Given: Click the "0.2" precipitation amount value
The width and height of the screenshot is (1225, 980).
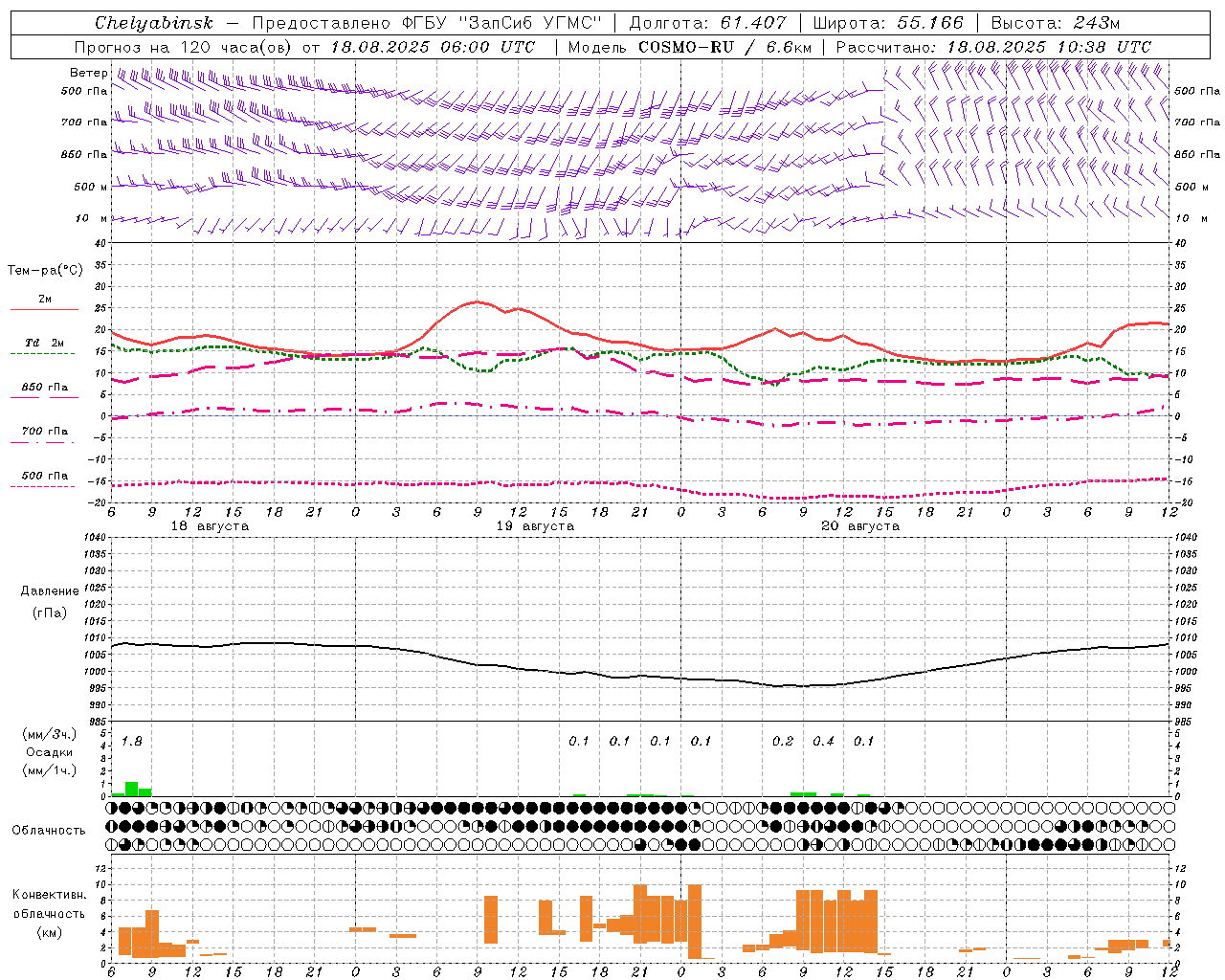Looking at the screenshot, I should (783, 741).
